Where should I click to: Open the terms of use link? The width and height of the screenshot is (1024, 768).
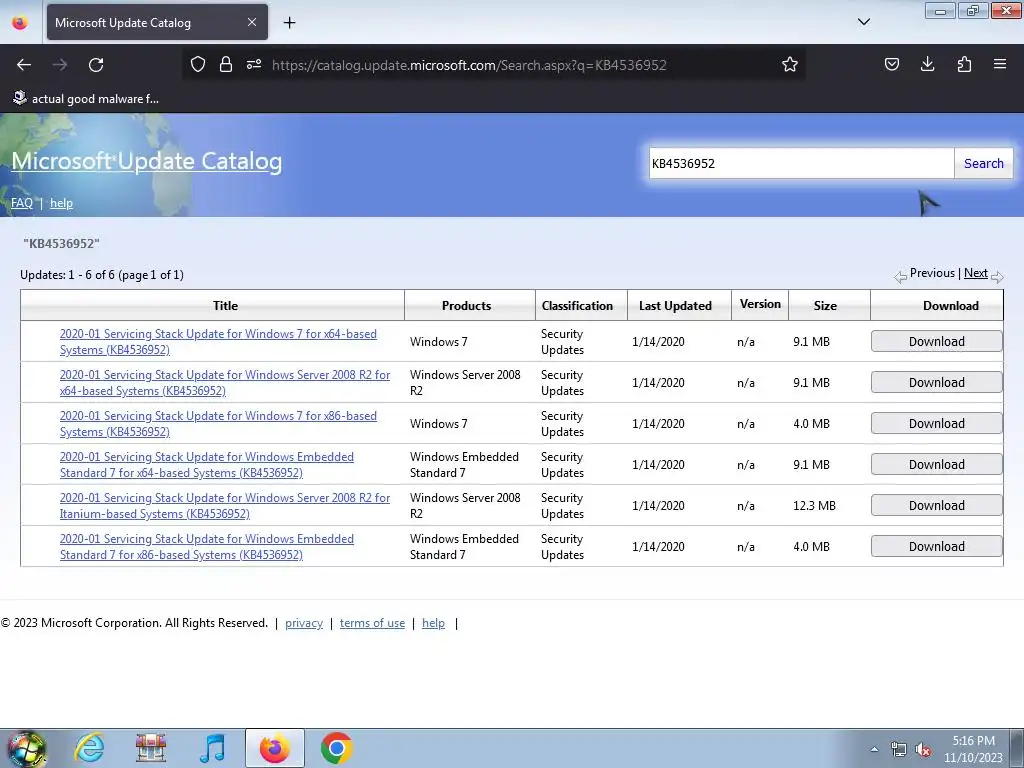372,623
